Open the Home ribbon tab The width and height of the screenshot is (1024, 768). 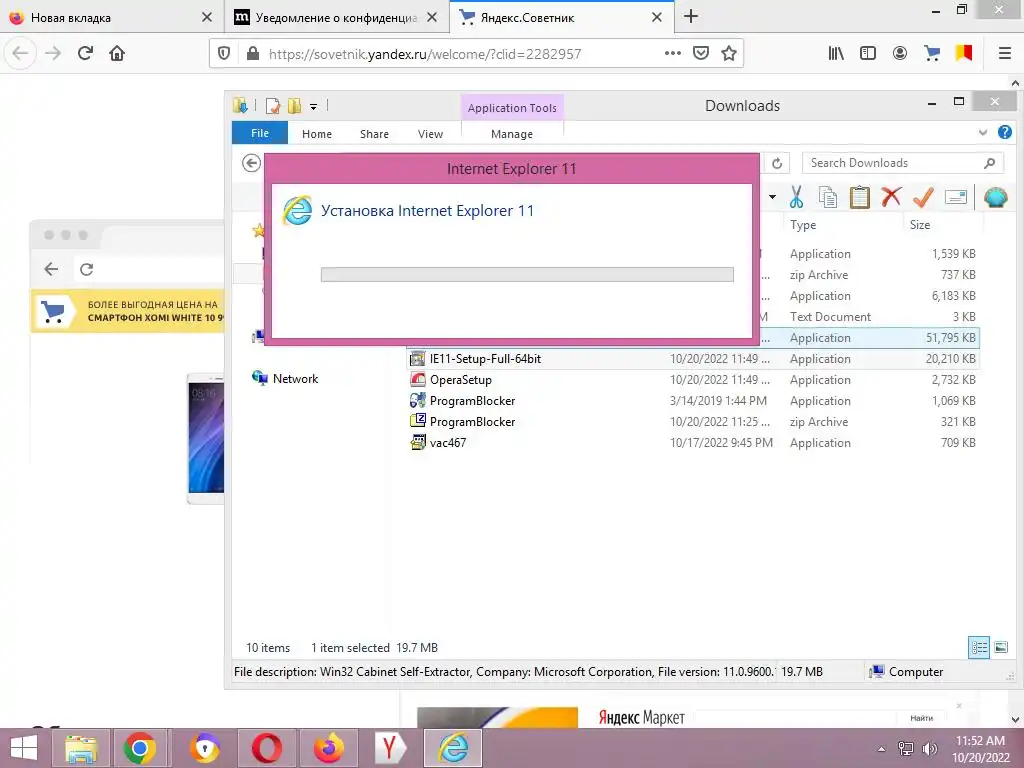(317, 134)
